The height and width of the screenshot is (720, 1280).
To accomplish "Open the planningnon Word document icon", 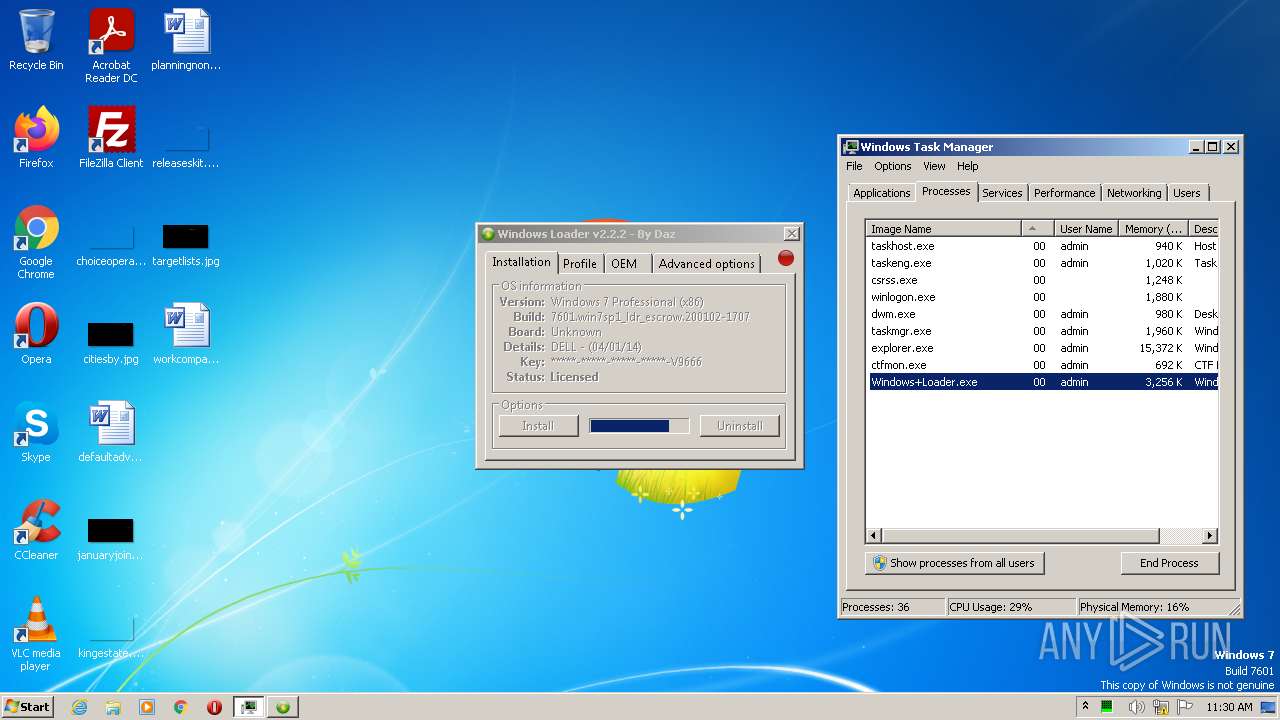I will pos(186,40).
